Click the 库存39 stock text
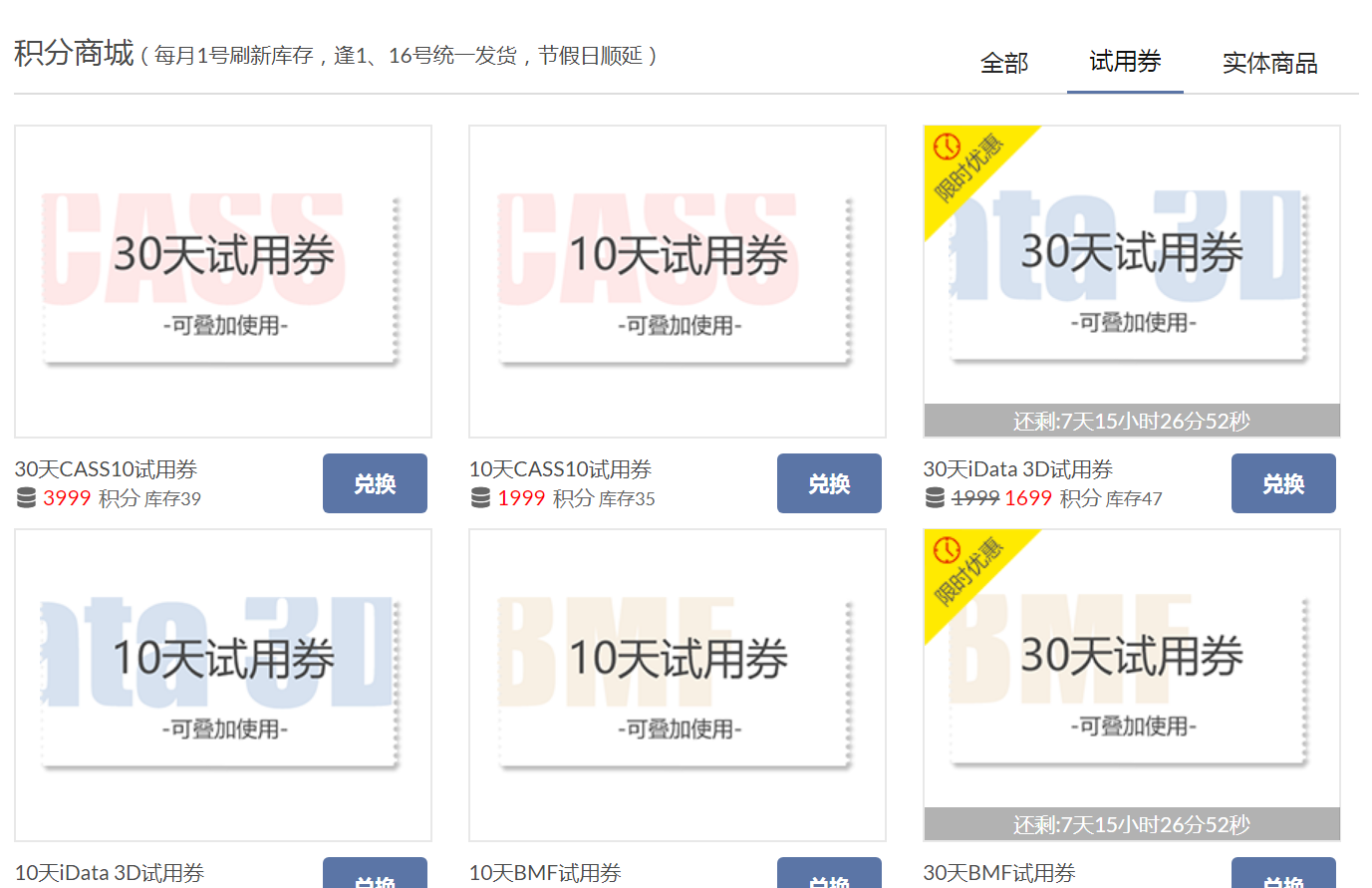The image size is (1372, 888). pyautogui.click(x=172, y=498)
